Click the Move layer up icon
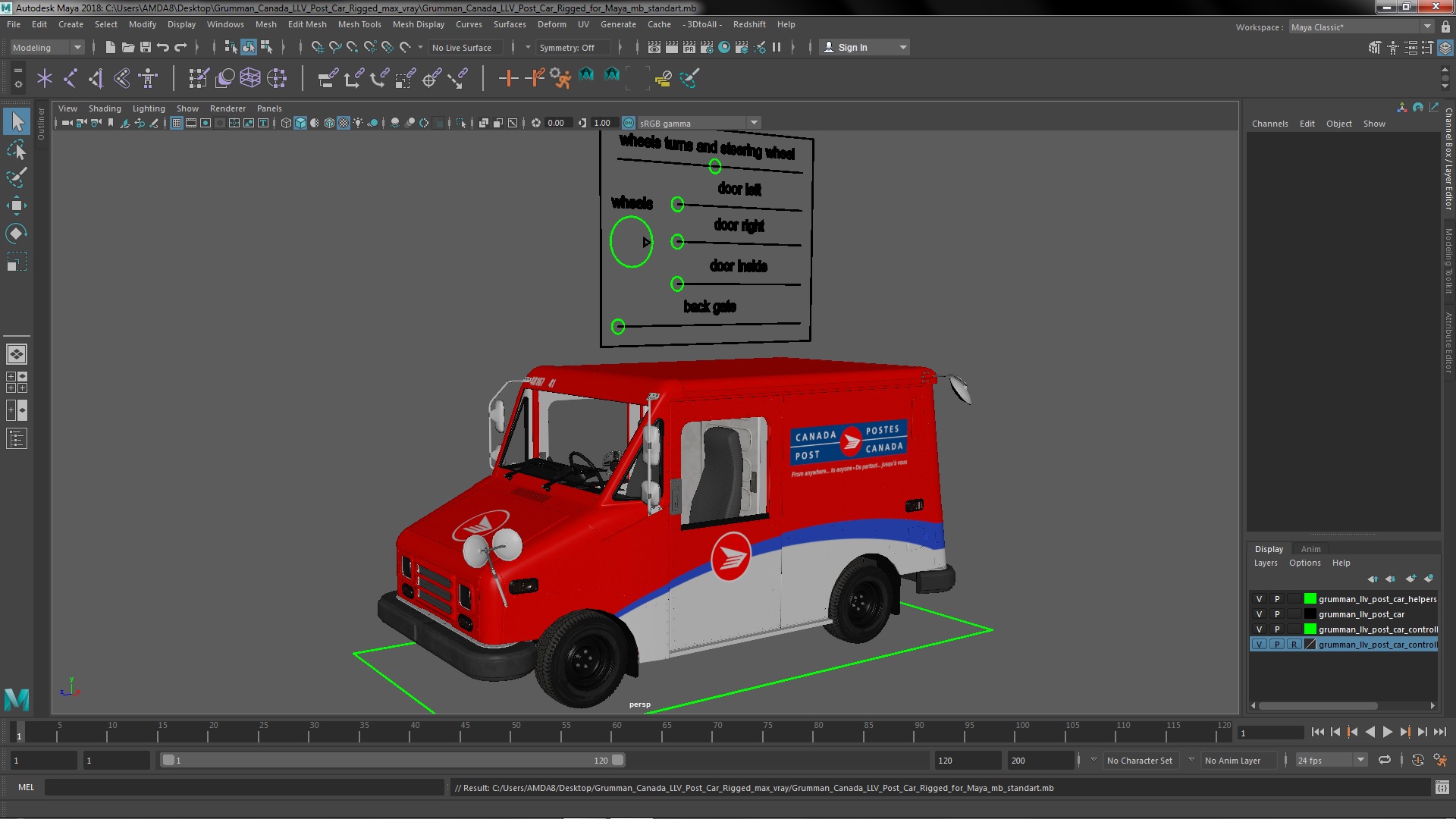Image resolution: width=1456 pixels, height=819 pixels. click(1373, 579)
